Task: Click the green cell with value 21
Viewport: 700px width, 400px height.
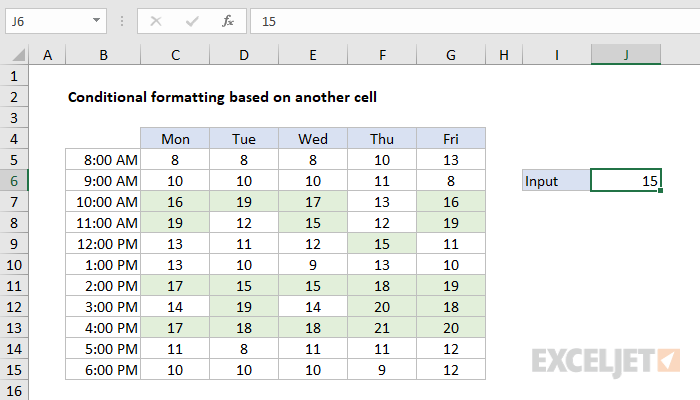Action: click(382, 327)
